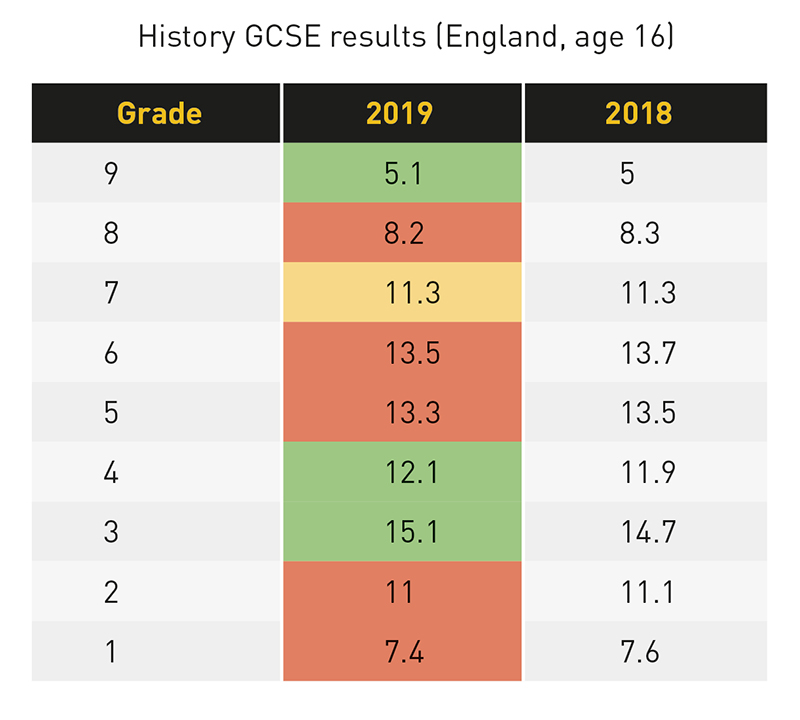Screen dimensions: 800x720
Task: Select the green 12.1 cell
Action: pos(402,471)
